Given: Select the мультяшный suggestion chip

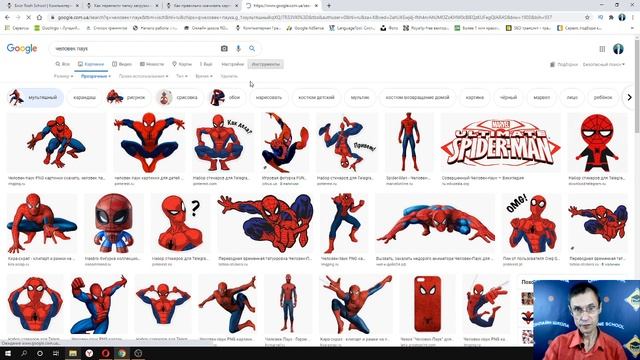Looking at the screenshot, I should pyautogui.click(x=35, y=98).
